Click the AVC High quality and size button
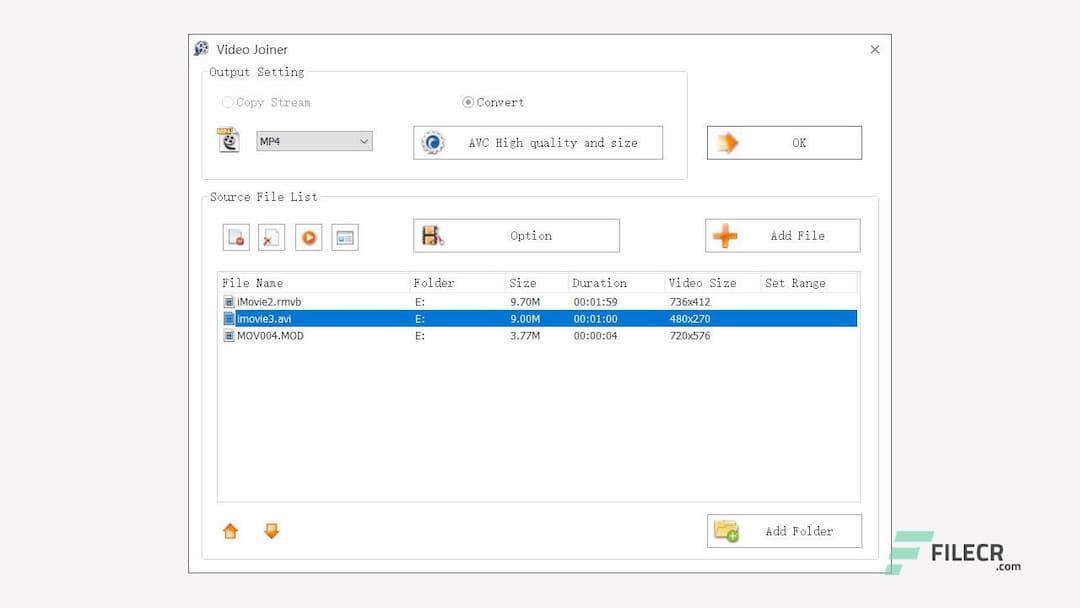The image size is (1080, 608). click(x=538, y=142)
